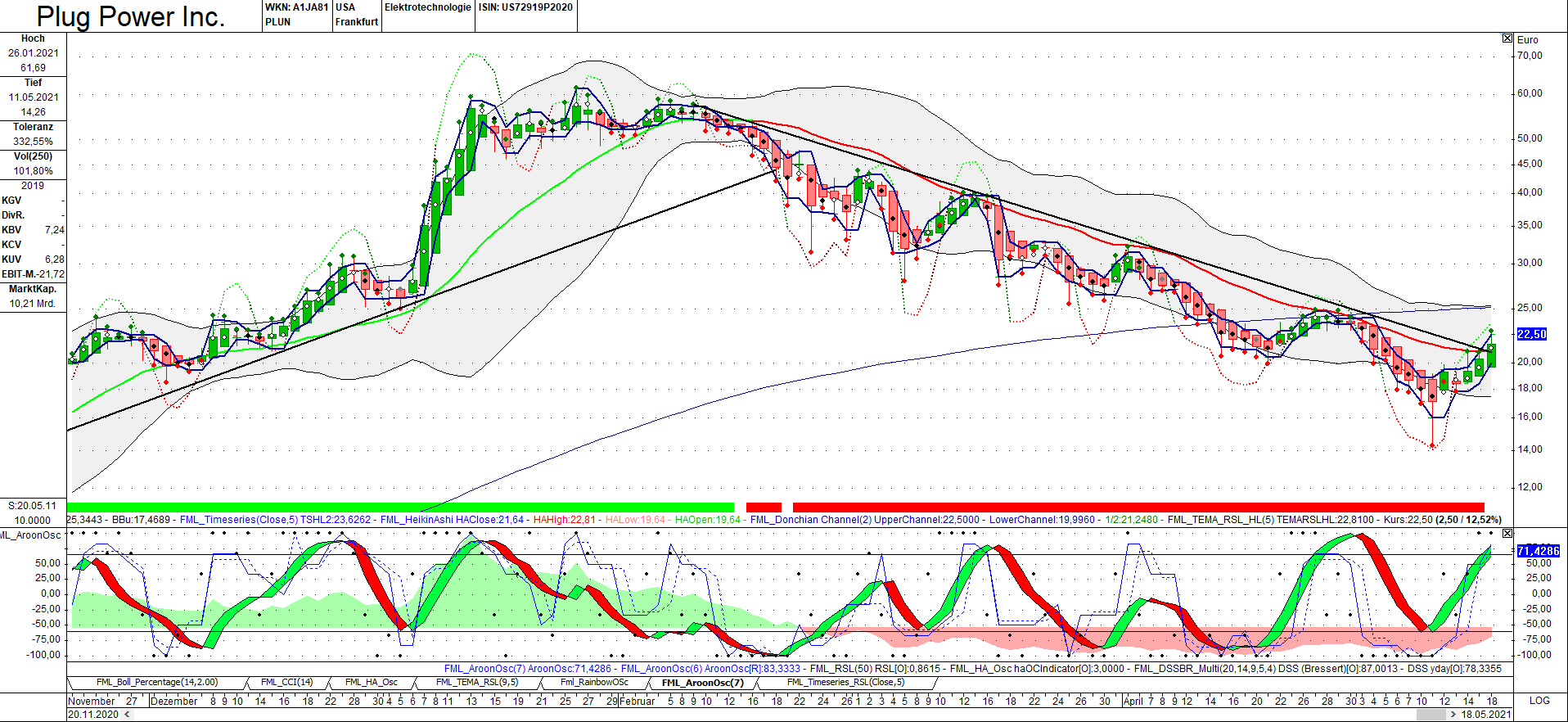Click the left scroll arrow beside 20.11.2020
The width and height of the screenshot is (1568, 722).
pos(126,715)
